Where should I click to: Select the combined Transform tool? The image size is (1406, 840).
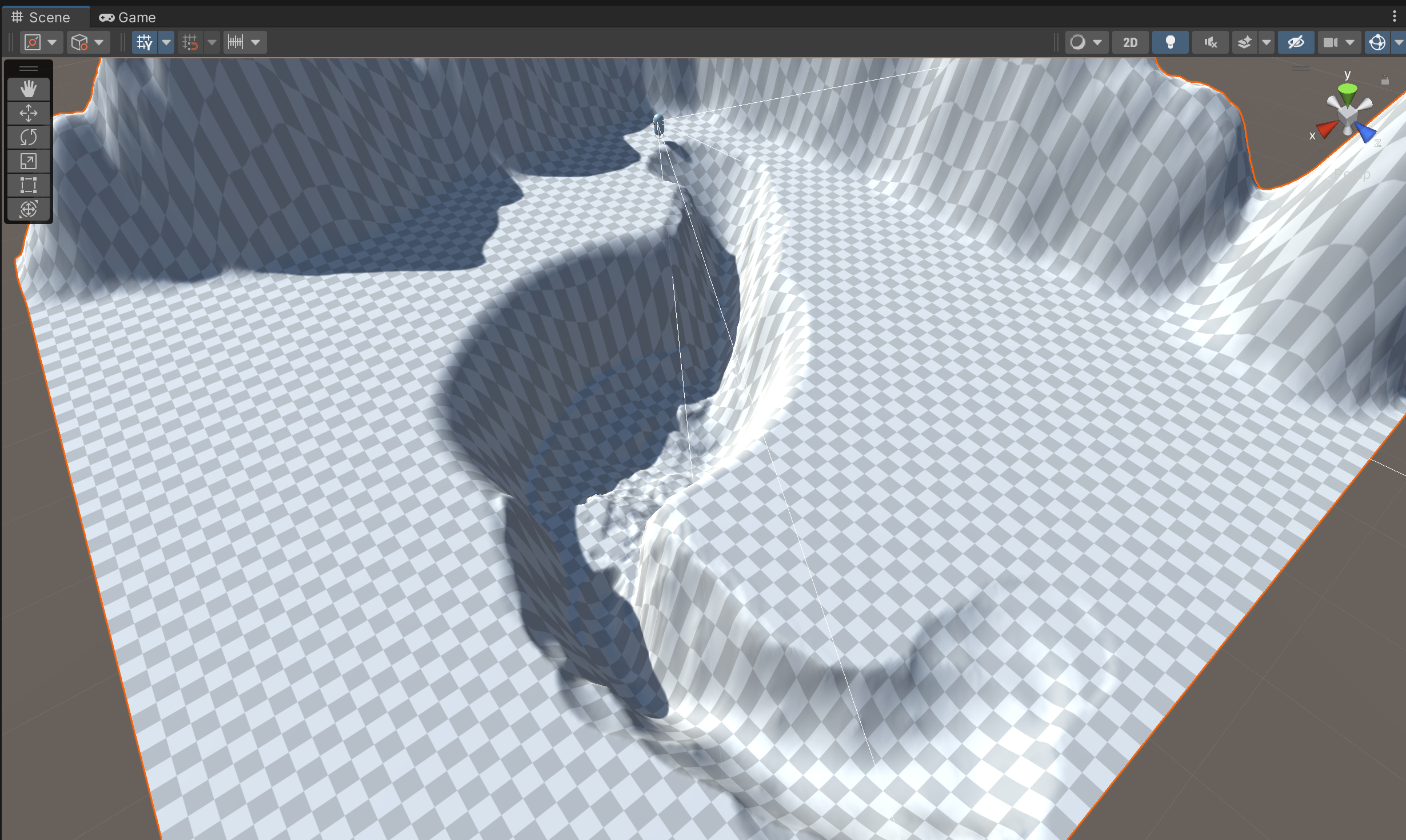pos(28,209)
